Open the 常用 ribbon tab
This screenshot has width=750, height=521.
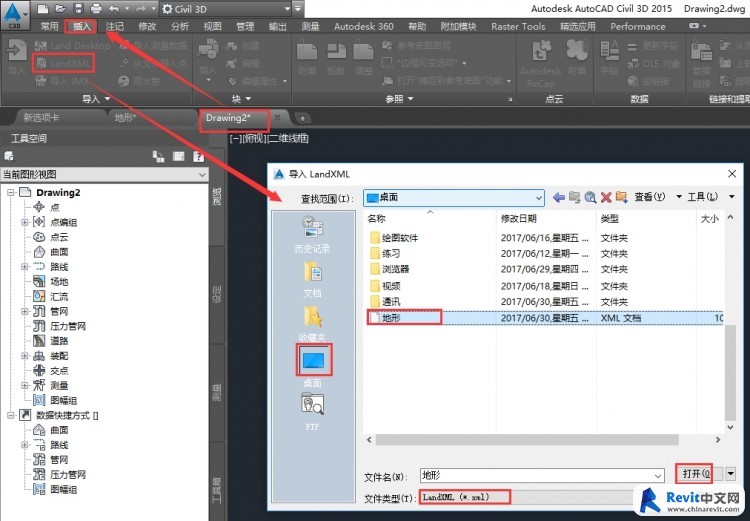pyautogui.click(x=49, y=26)
